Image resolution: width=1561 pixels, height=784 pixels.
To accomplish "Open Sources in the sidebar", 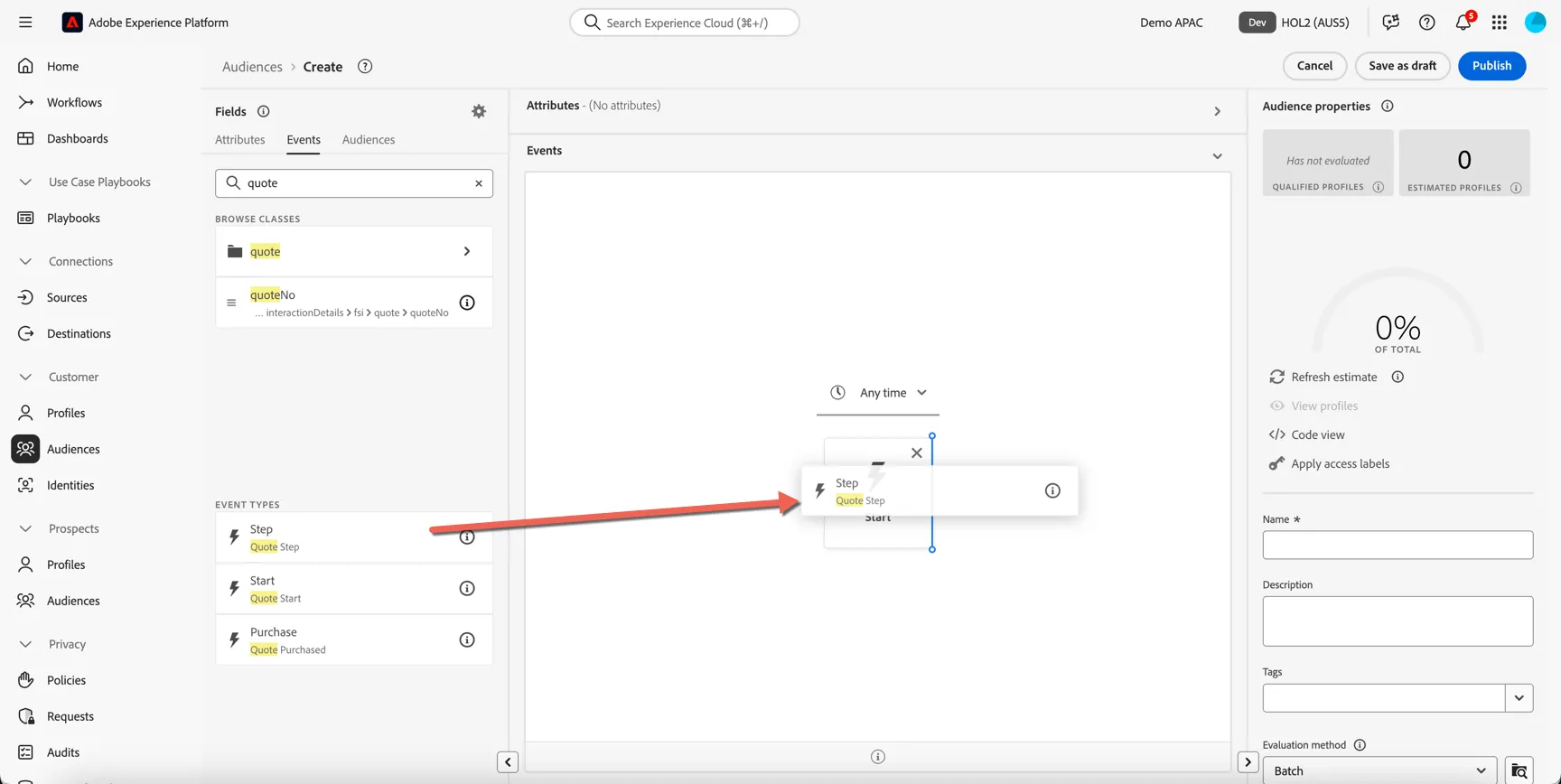I will click(x=67, y=297).
